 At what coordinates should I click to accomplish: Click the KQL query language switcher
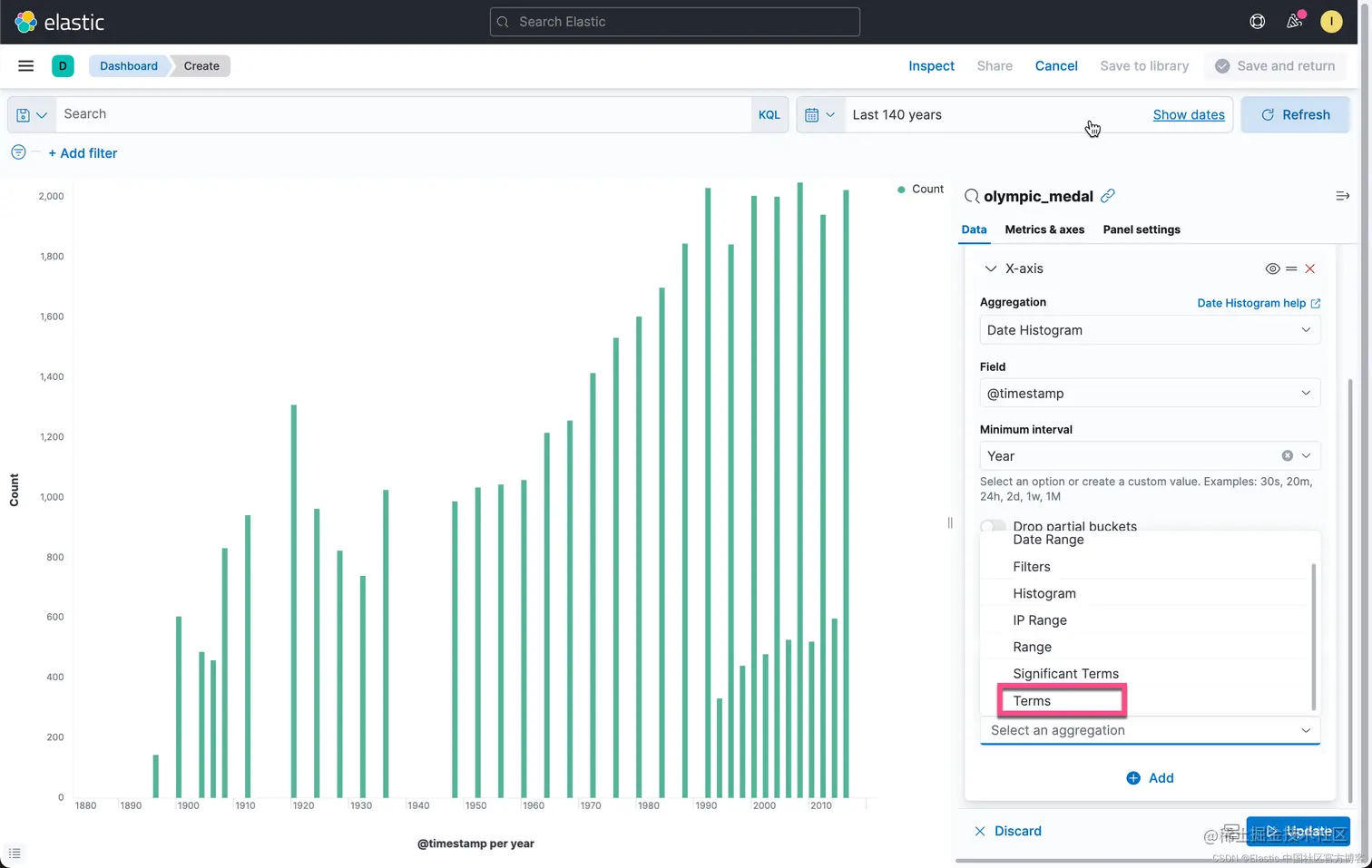(x=769, y=115)
